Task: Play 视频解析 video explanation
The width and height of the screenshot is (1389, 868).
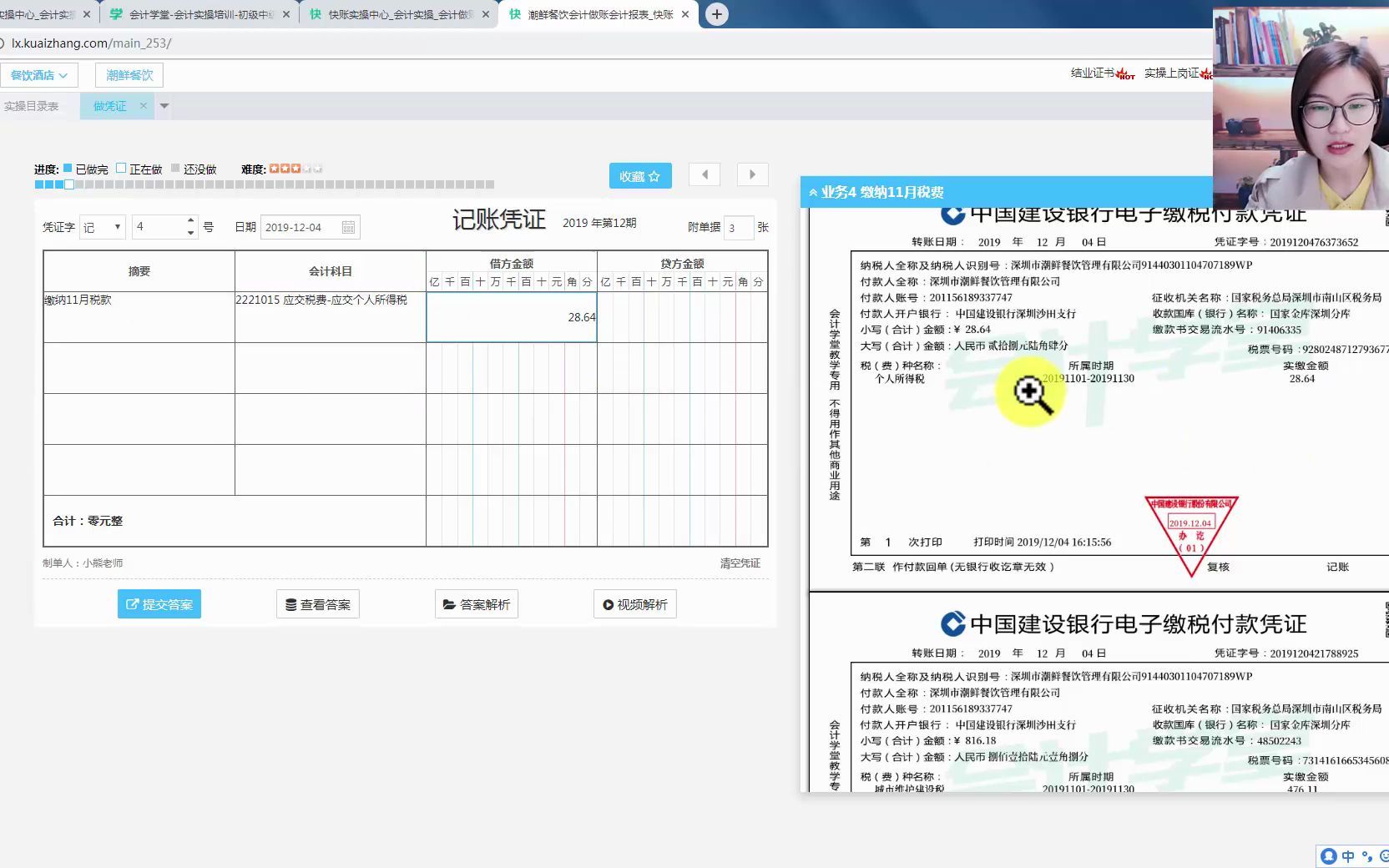Action: 634,604
